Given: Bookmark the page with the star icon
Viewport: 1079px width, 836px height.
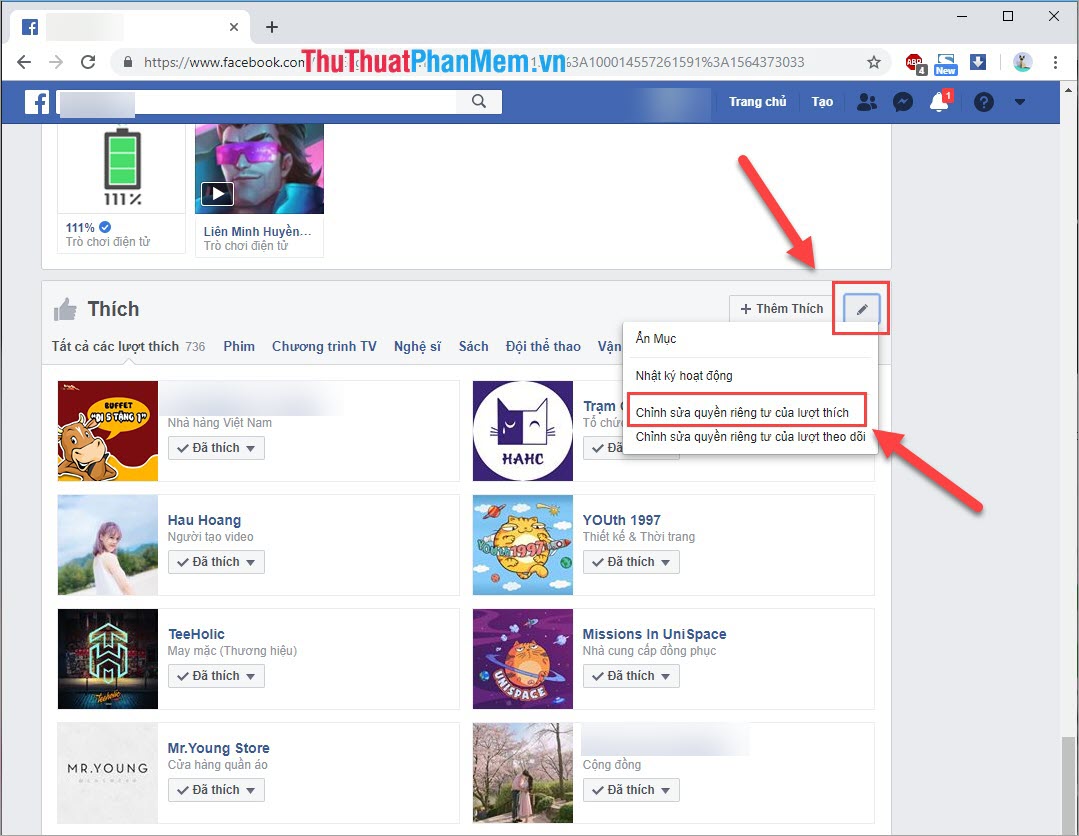Looking at the screenshot, I should (874, 61).
